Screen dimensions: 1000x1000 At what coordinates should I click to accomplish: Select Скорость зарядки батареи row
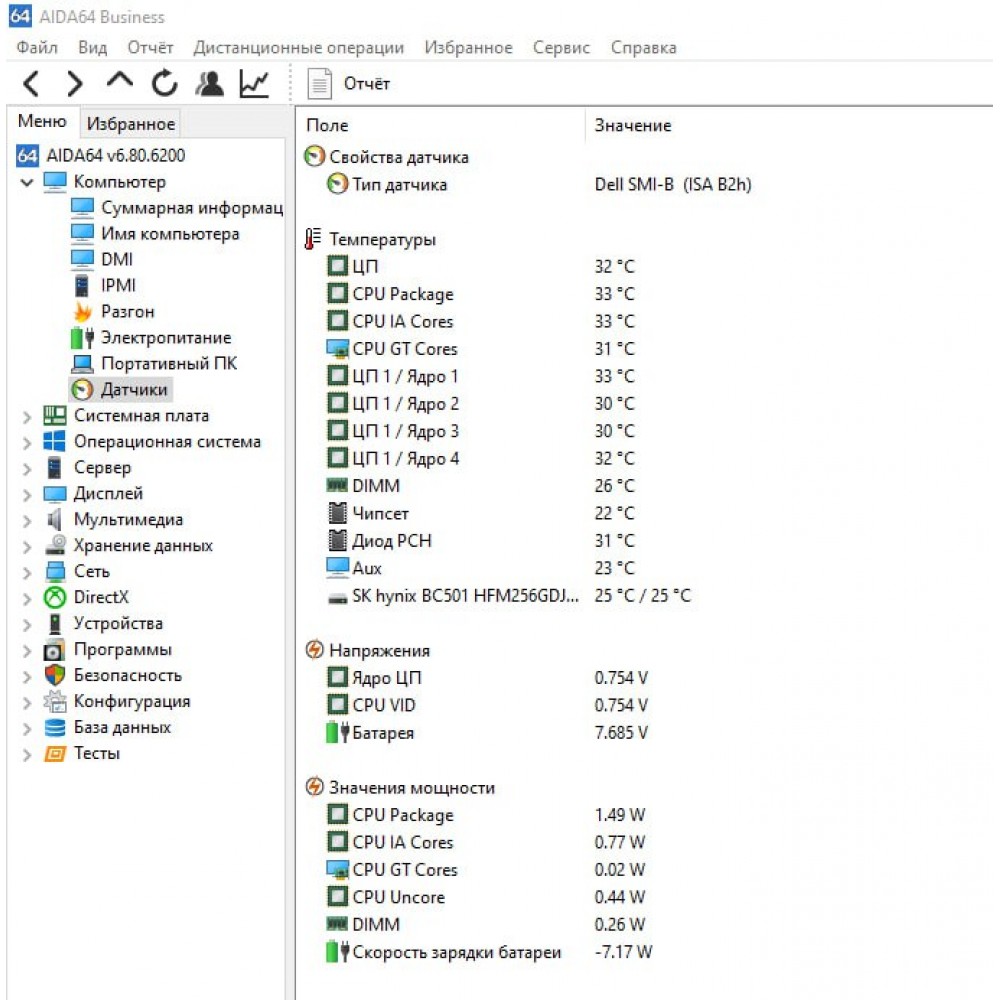tap(490, 953)
